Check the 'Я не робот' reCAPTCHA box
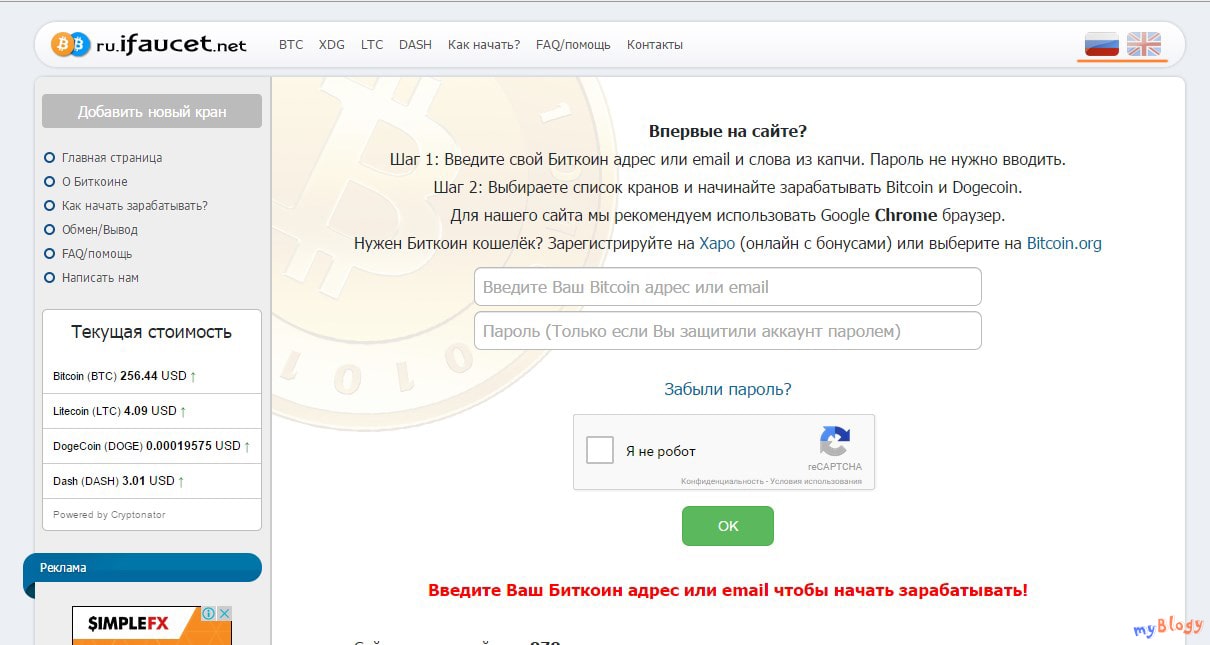Screen dimensions: 1210x645 tap(600, 450)
